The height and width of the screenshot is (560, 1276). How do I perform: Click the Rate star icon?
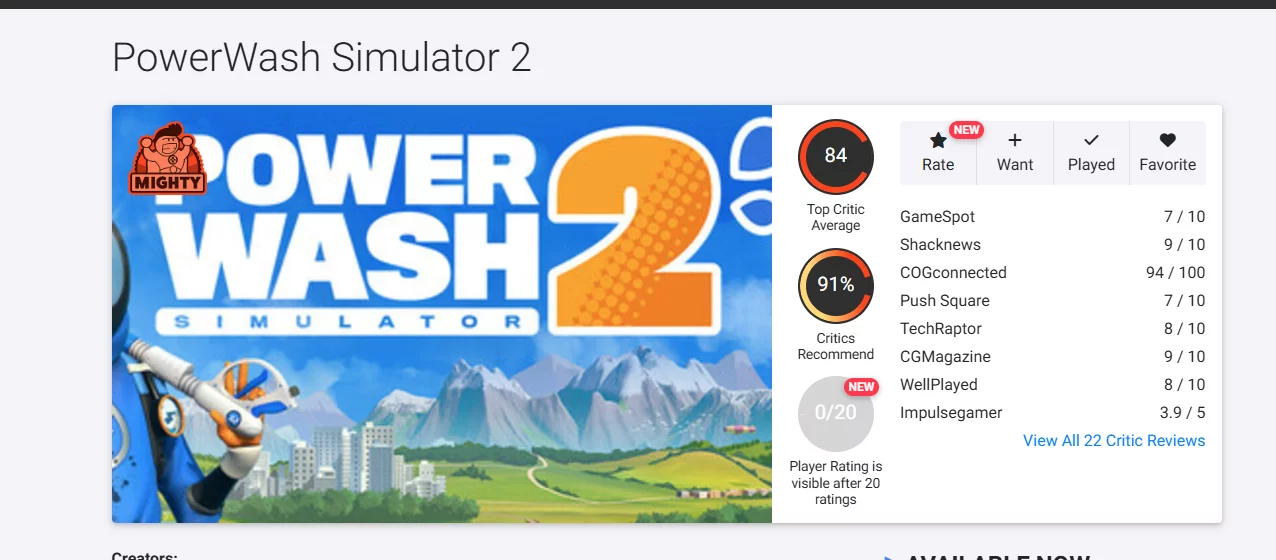pos(938,141)
